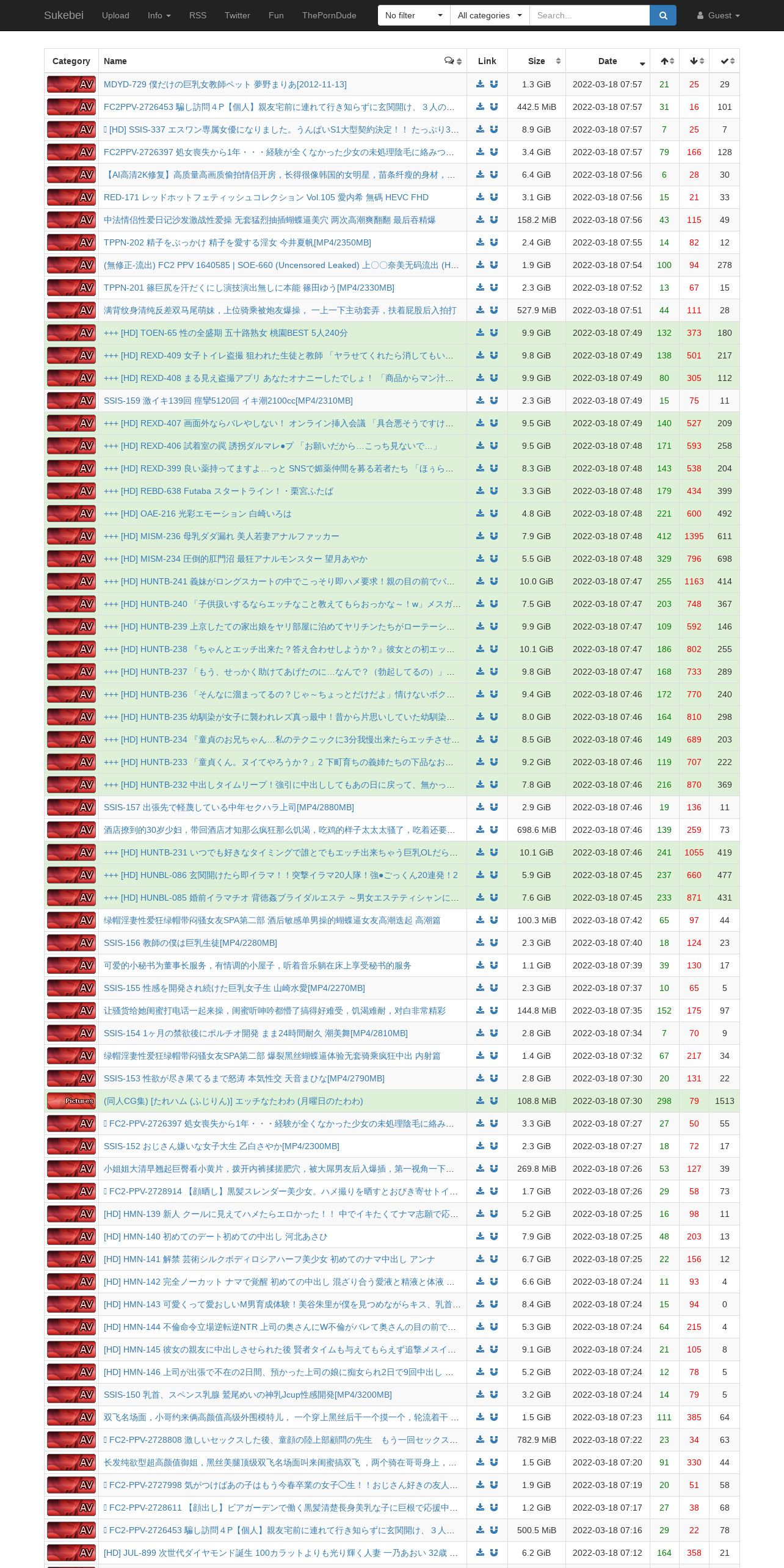Download torrent file for the SSIS-150 row
Screen dimensions: 784x1568
coord(481,1395)
